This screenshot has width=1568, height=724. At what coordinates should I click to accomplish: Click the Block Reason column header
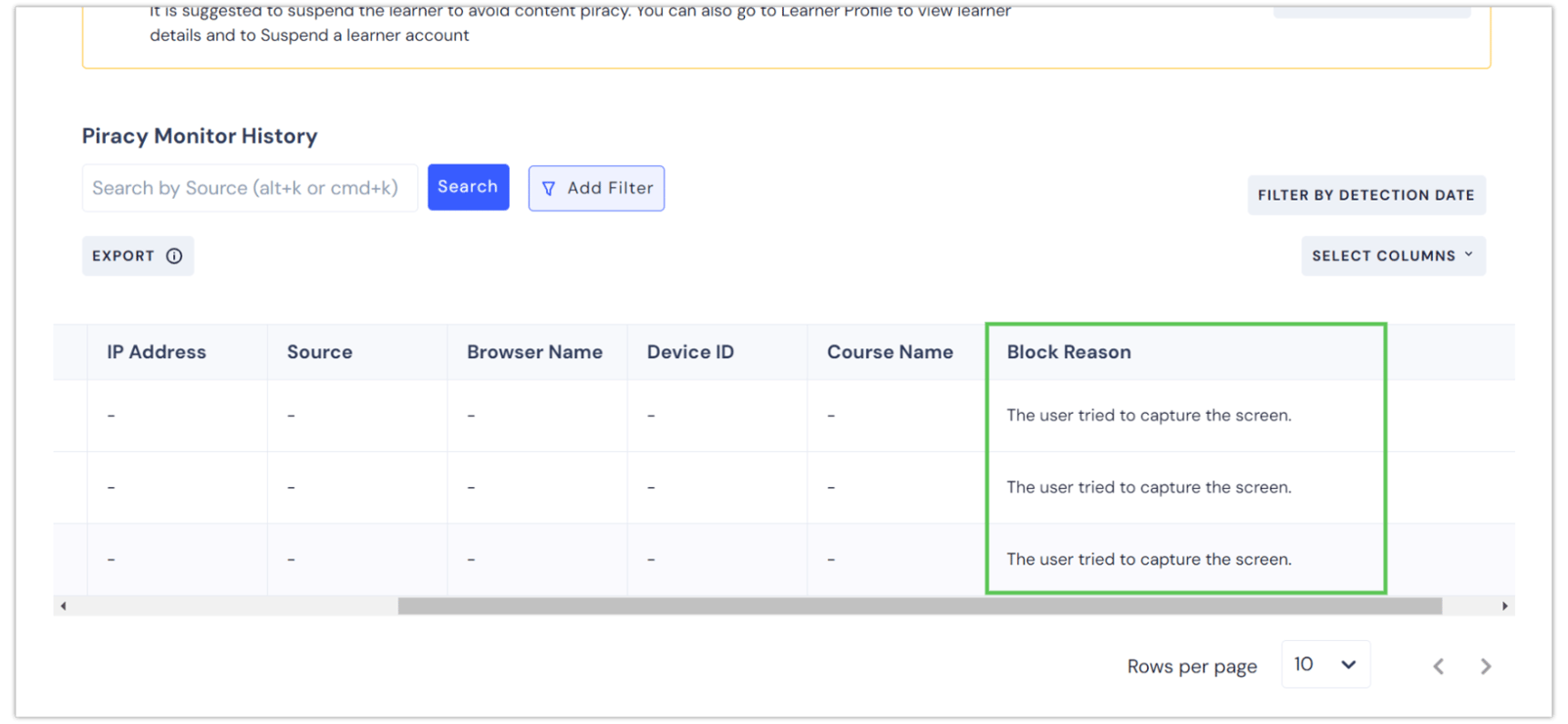coord(1068,352)
